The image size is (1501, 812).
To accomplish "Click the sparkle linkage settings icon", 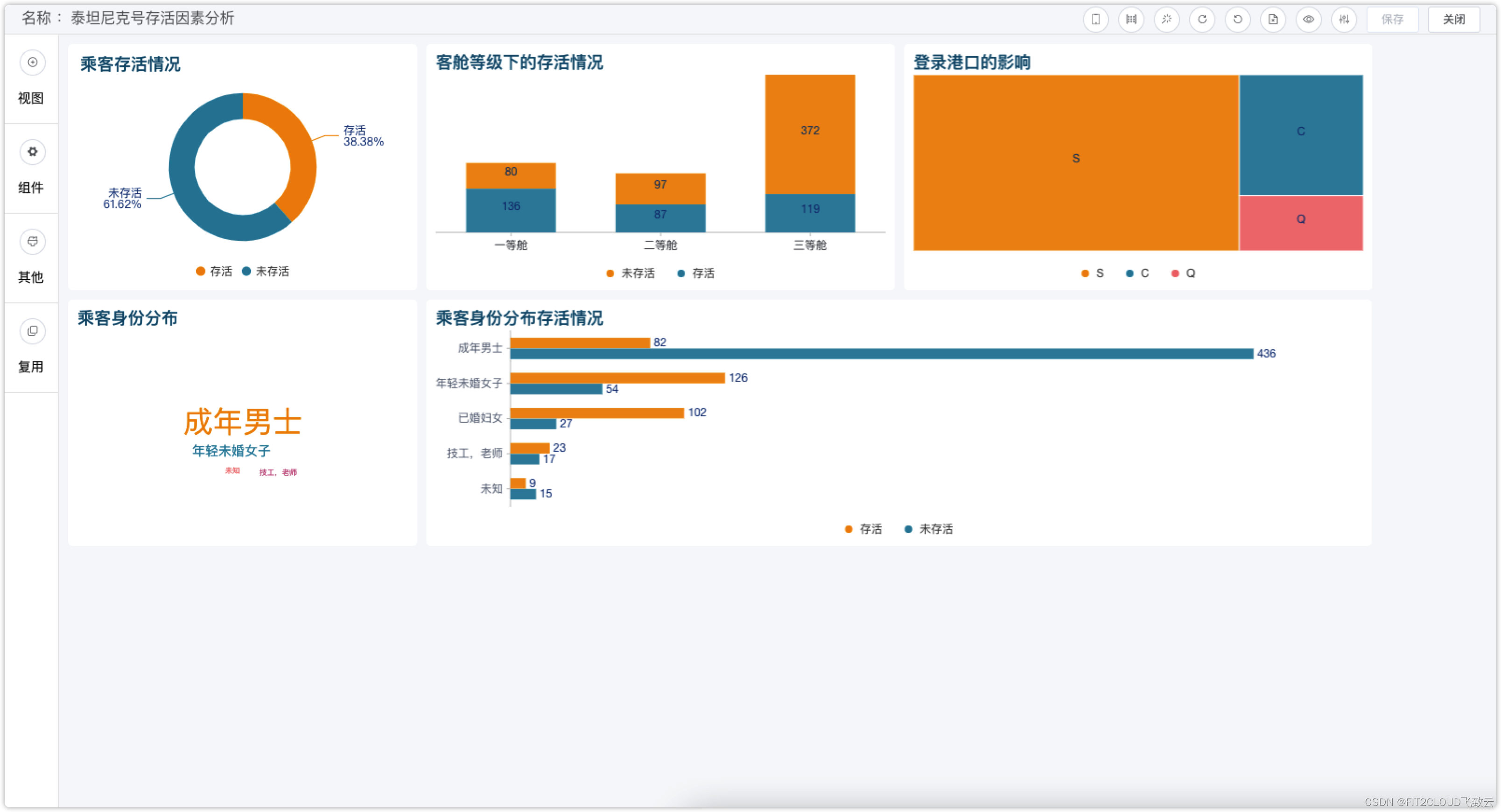I will (x=1166, y=19).
